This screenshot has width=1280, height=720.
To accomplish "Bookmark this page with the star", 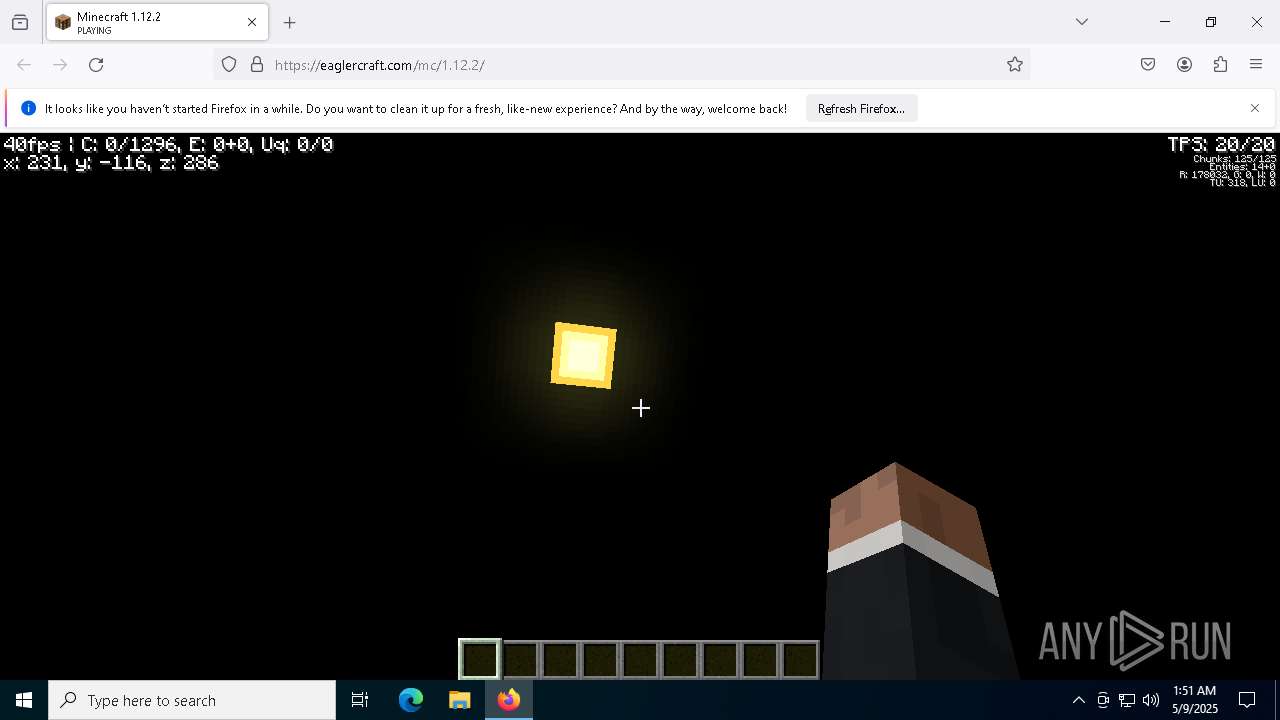I will [x=1015, y=65].
